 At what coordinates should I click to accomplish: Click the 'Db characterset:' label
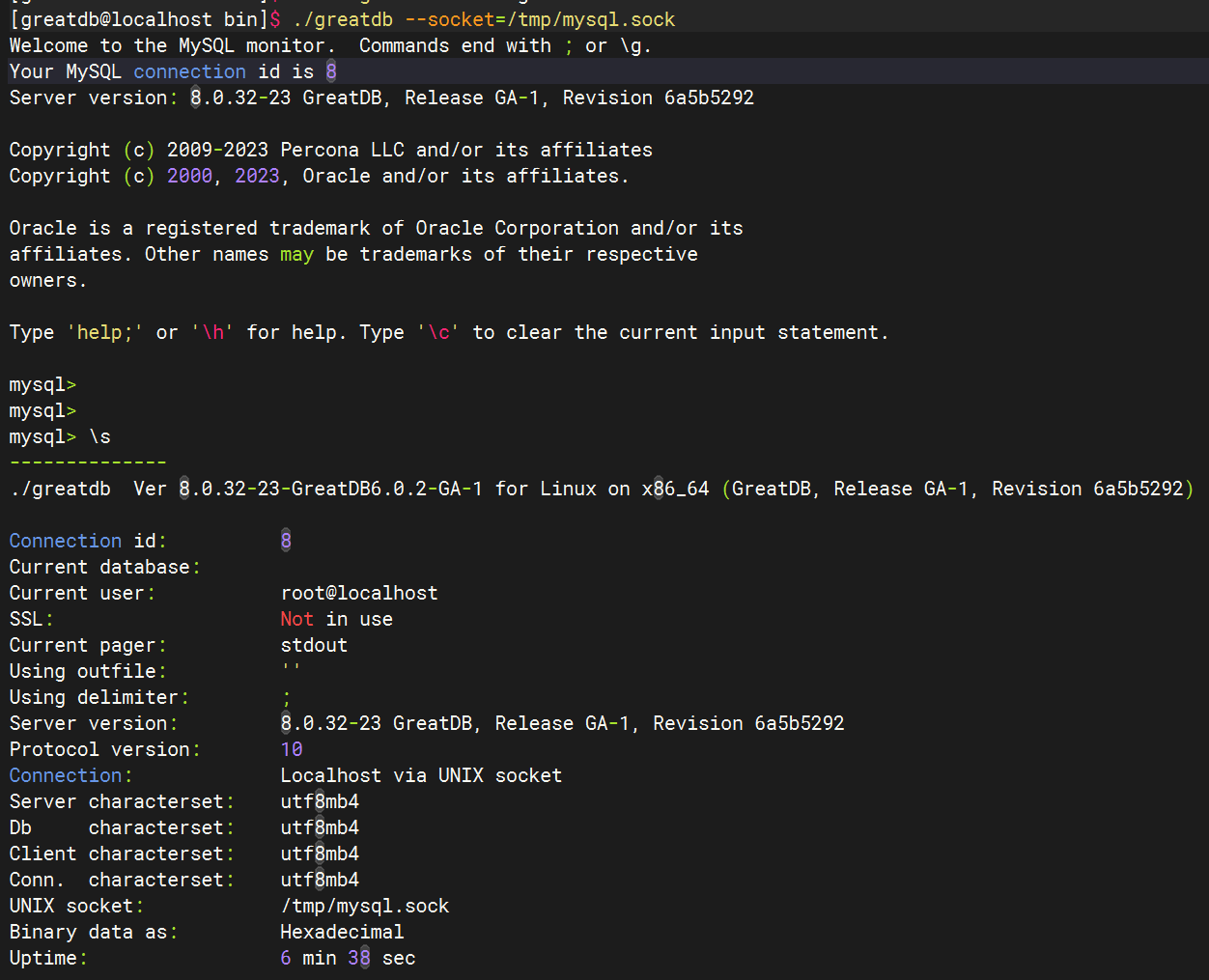coord(122,827)
